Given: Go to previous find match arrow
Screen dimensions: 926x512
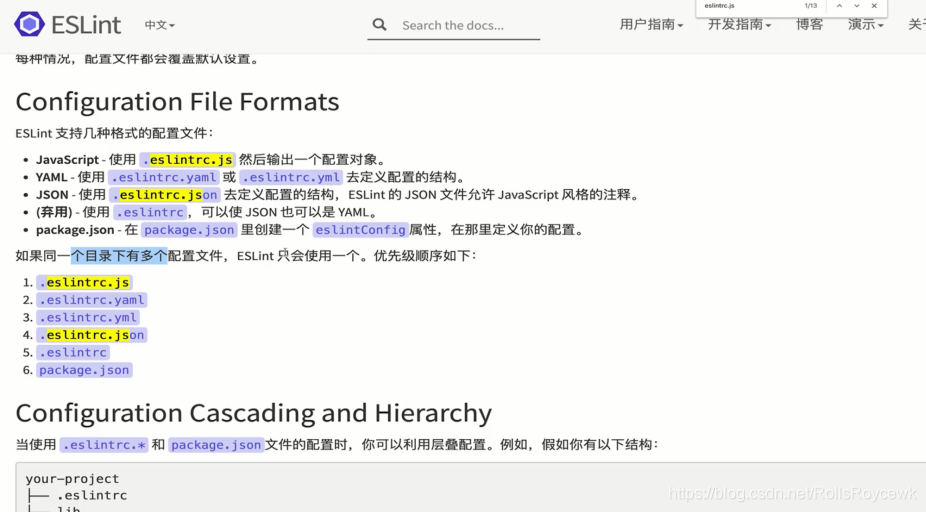Looking at the screenshot, I should (839, 6).
